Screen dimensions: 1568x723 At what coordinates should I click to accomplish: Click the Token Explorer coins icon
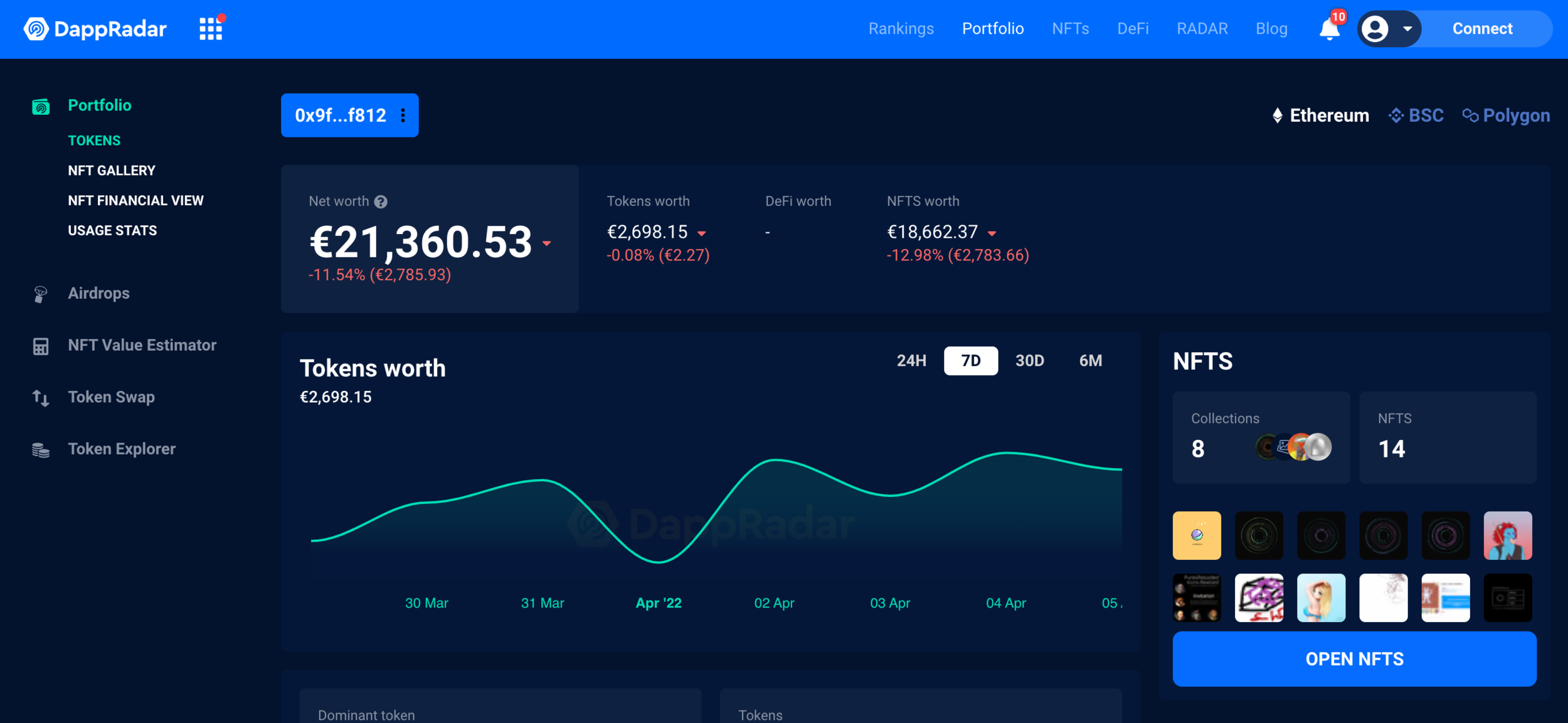[x=41, y=449]
